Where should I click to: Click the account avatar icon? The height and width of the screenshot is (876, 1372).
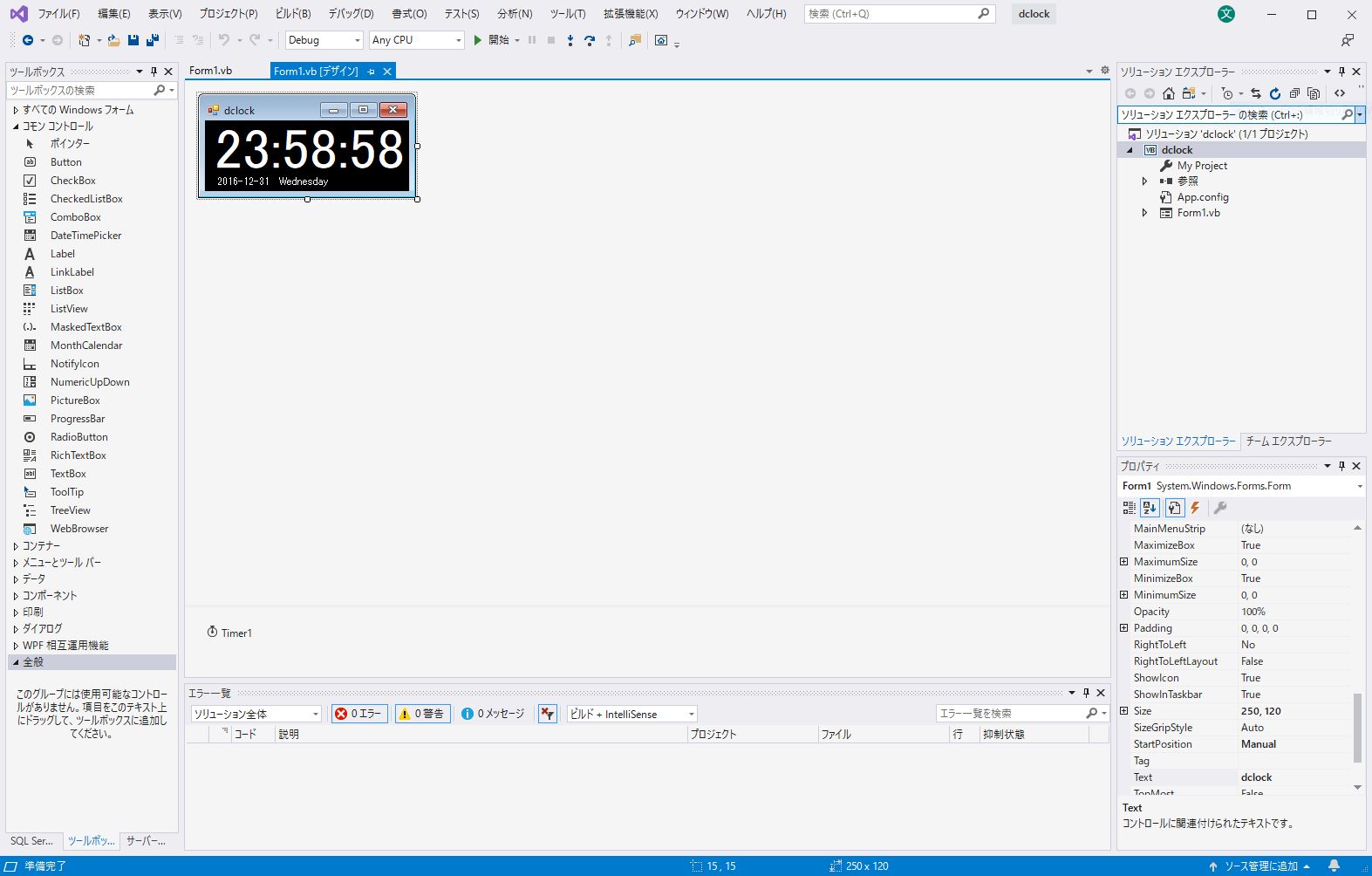pos(1226,14)
